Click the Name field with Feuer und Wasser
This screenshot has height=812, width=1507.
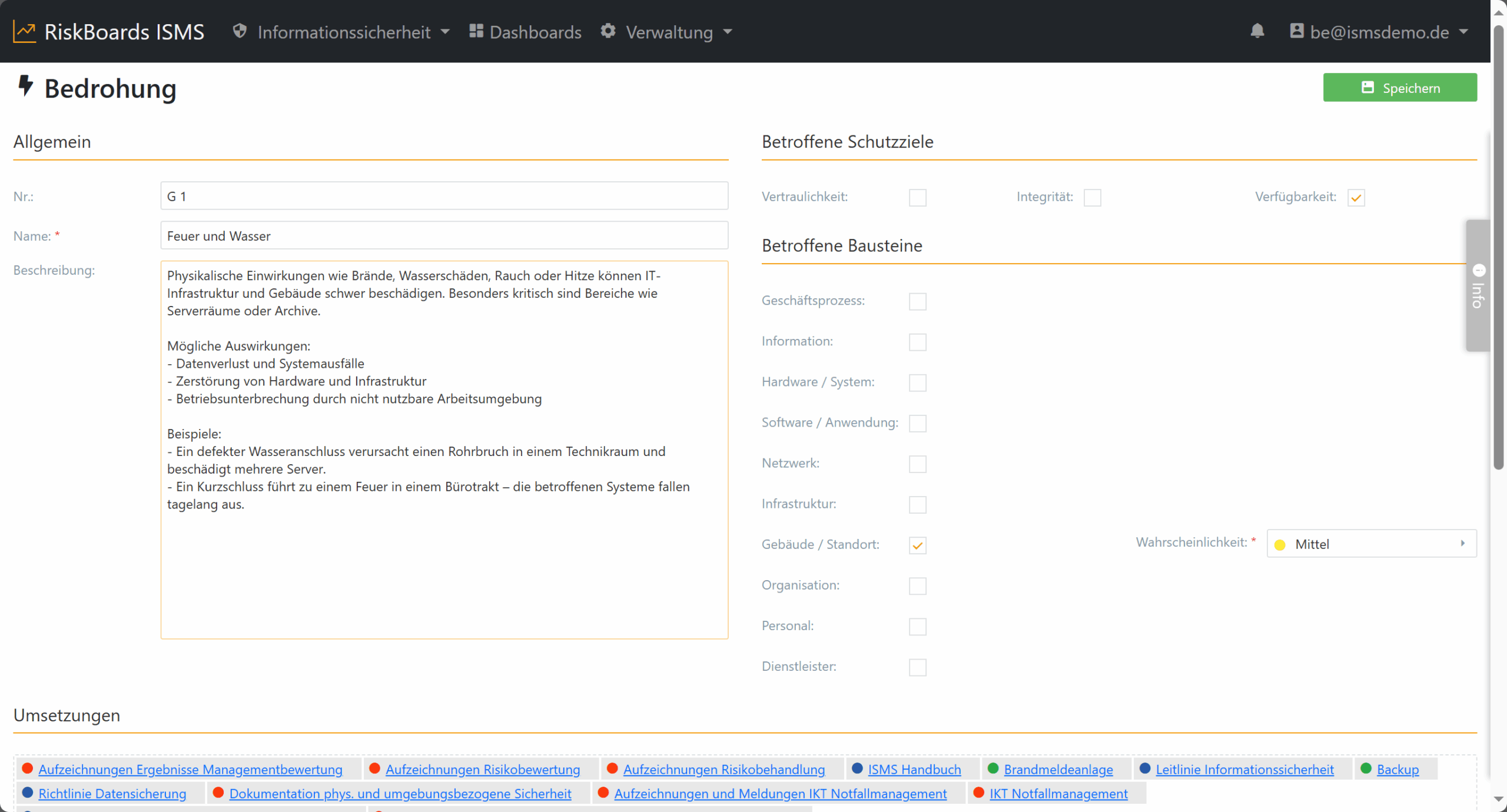tap(444, 235)
